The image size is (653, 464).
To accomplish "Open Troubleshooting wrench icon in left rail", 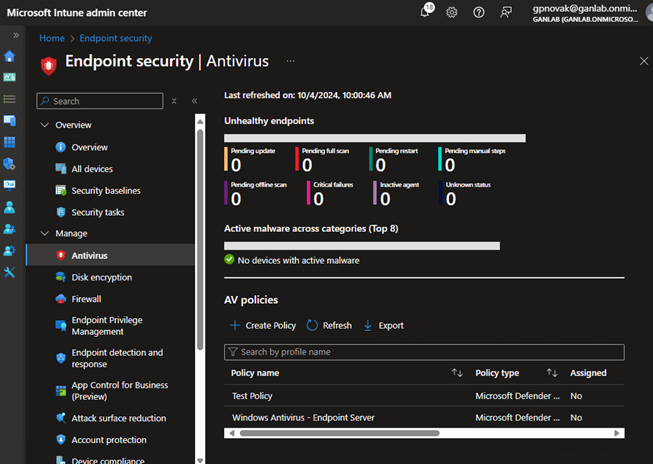I will 10,273.
